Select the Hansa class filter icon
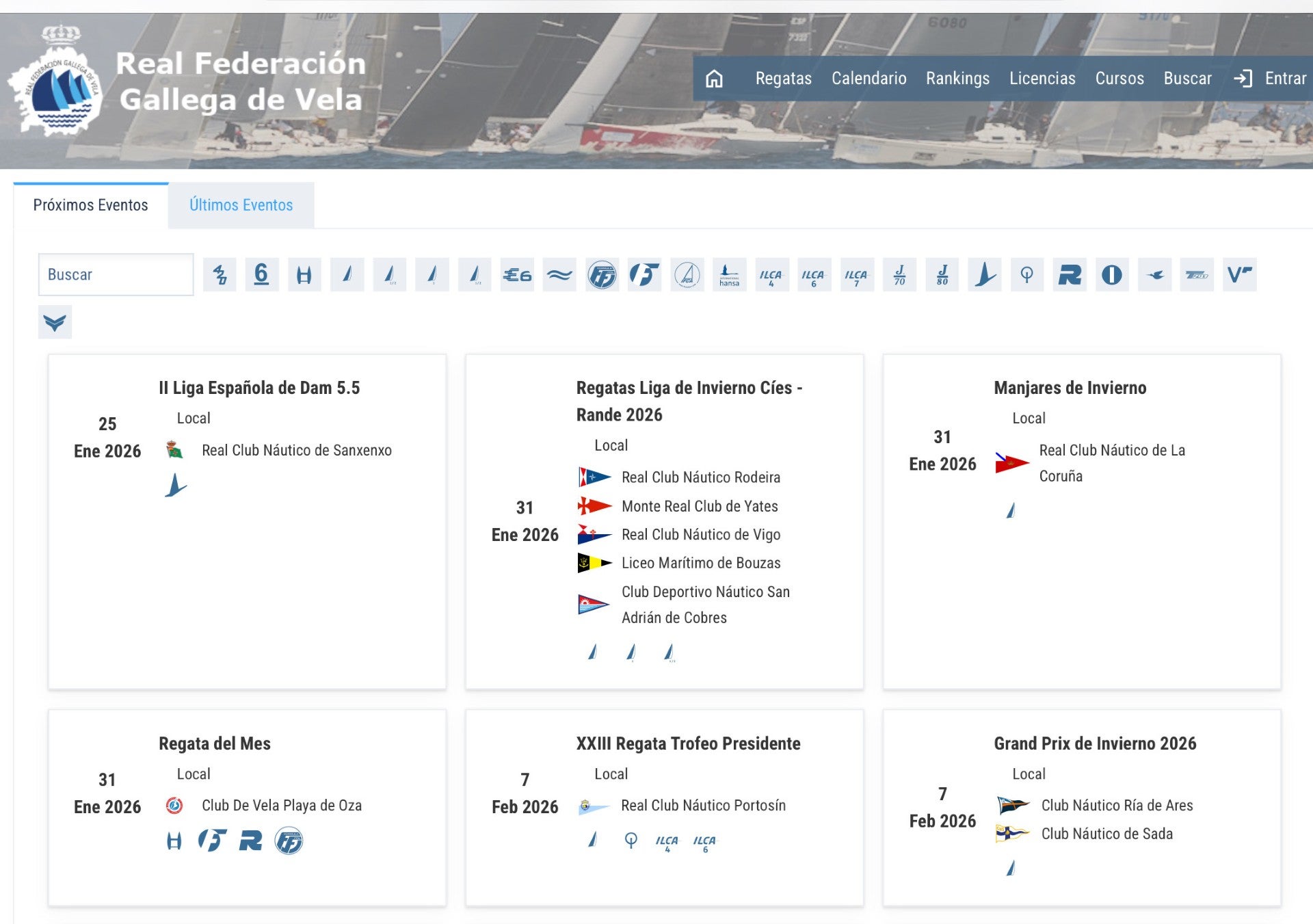 point(729,275)
